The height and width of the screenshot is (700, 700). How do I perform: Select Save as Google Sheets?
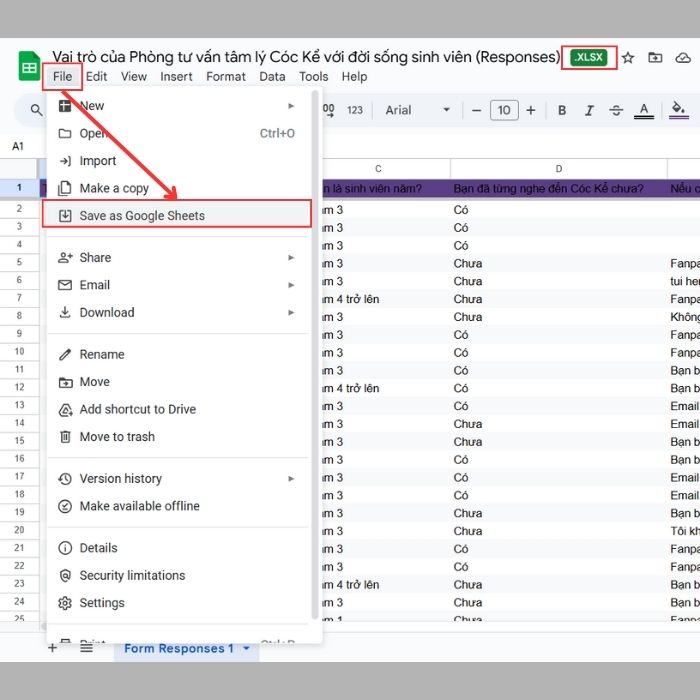[x=177, y=216]
